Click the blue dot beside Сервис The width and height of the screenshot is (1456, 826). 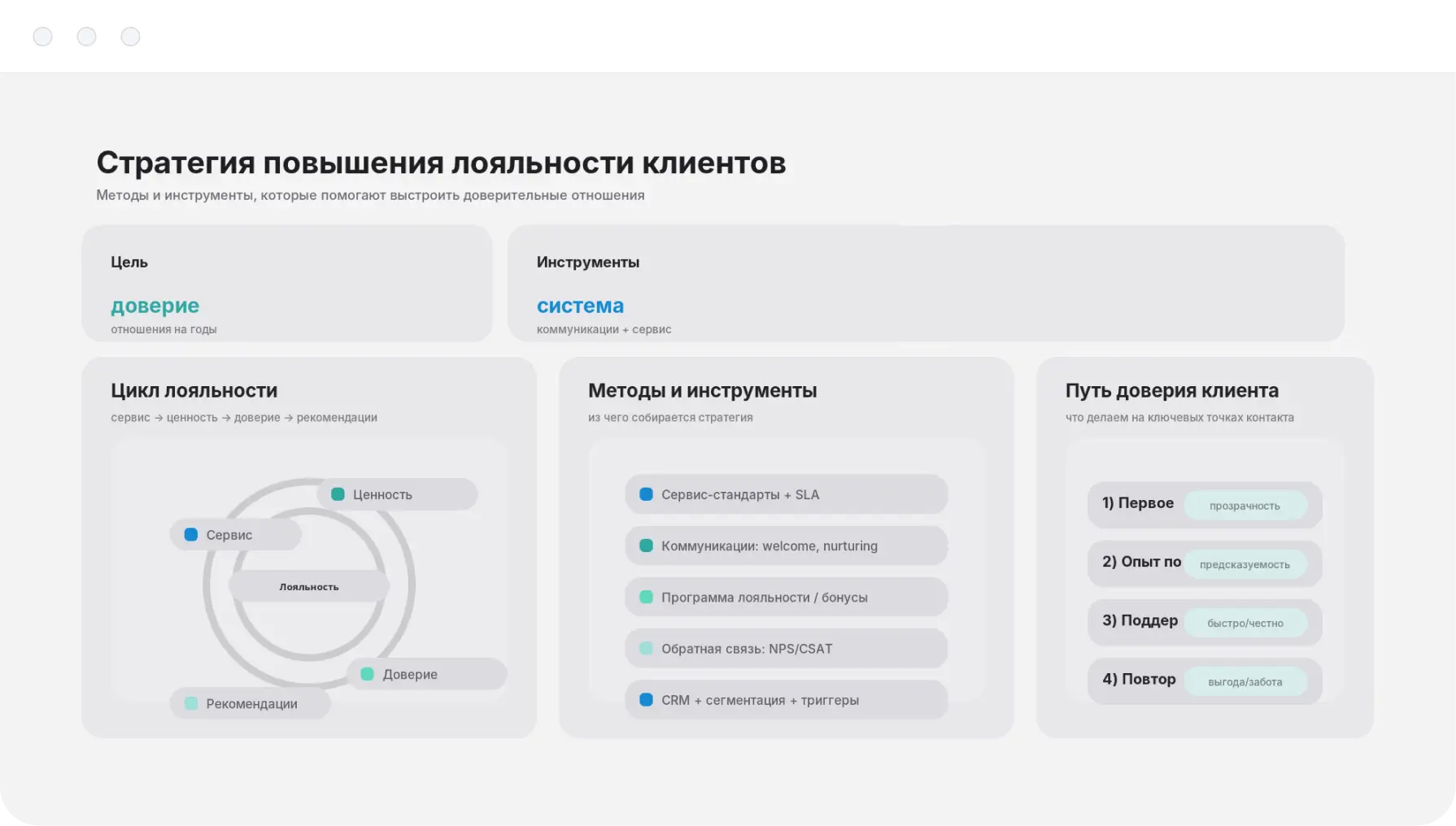pos(191,534)
